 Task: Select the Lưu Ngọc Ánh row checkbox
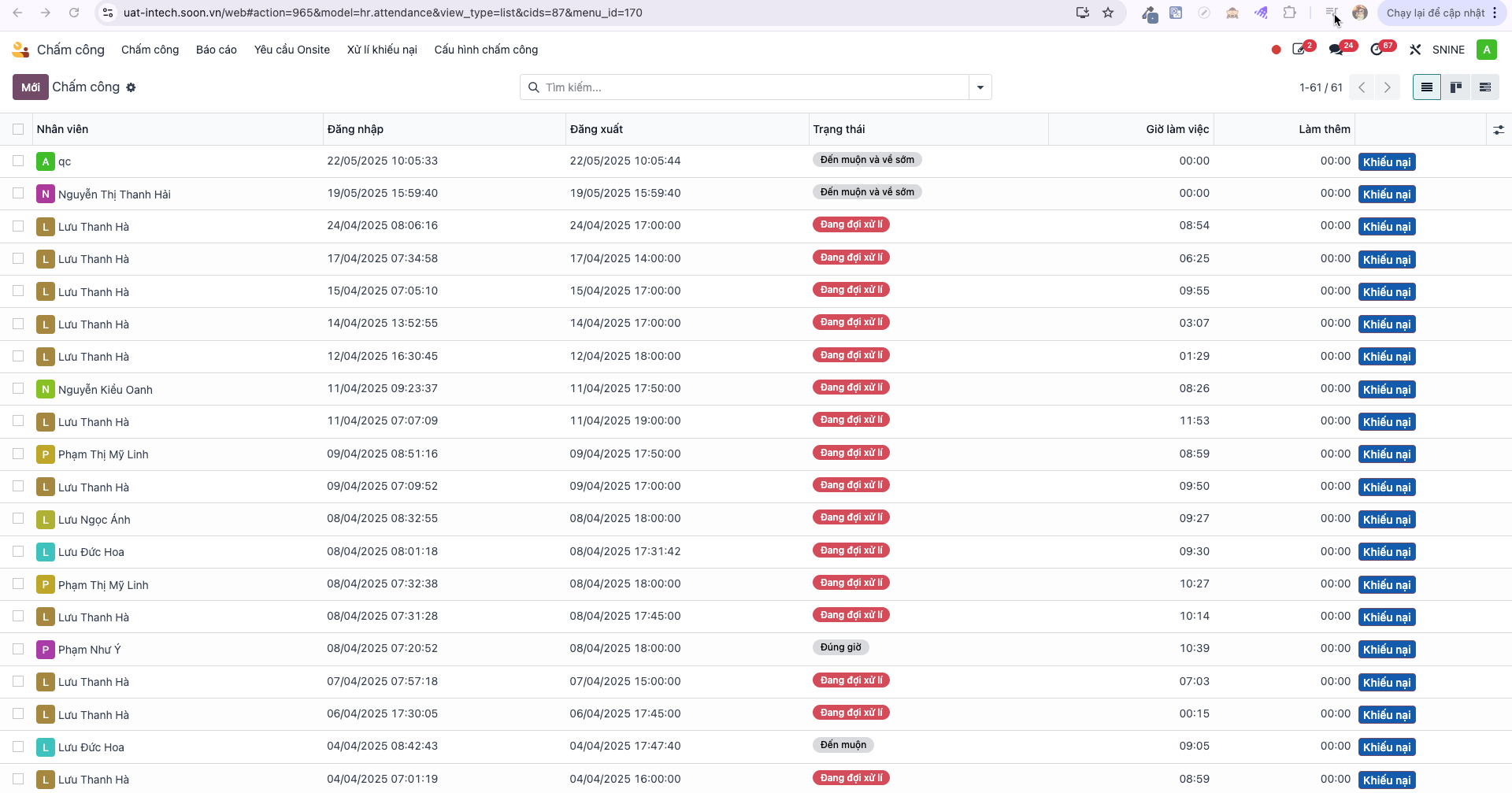click(x=18, y=518)
